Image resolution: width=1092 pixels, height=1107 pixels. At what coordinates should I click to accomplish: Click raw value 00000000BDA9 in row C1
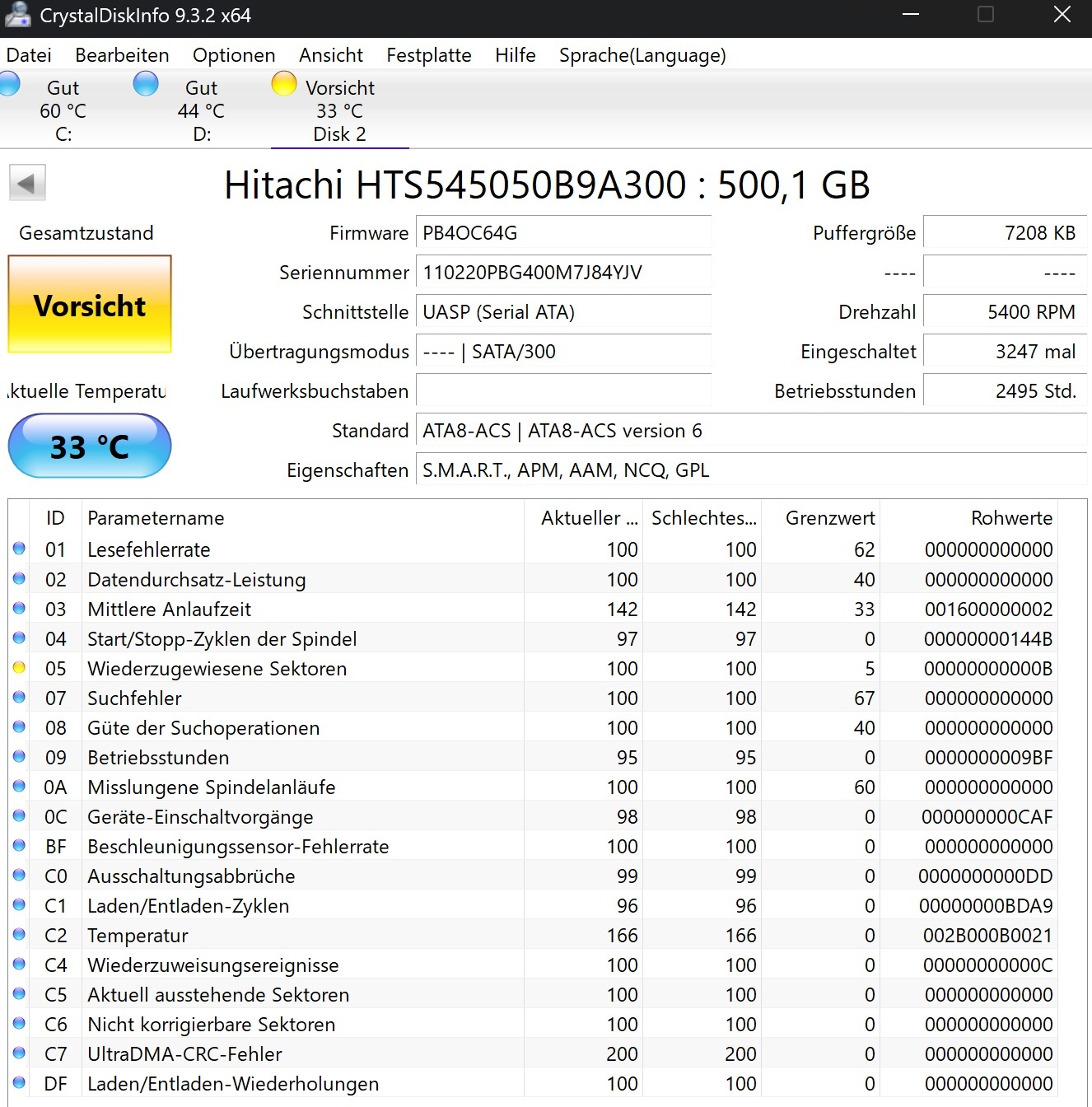tap(986, 905)
